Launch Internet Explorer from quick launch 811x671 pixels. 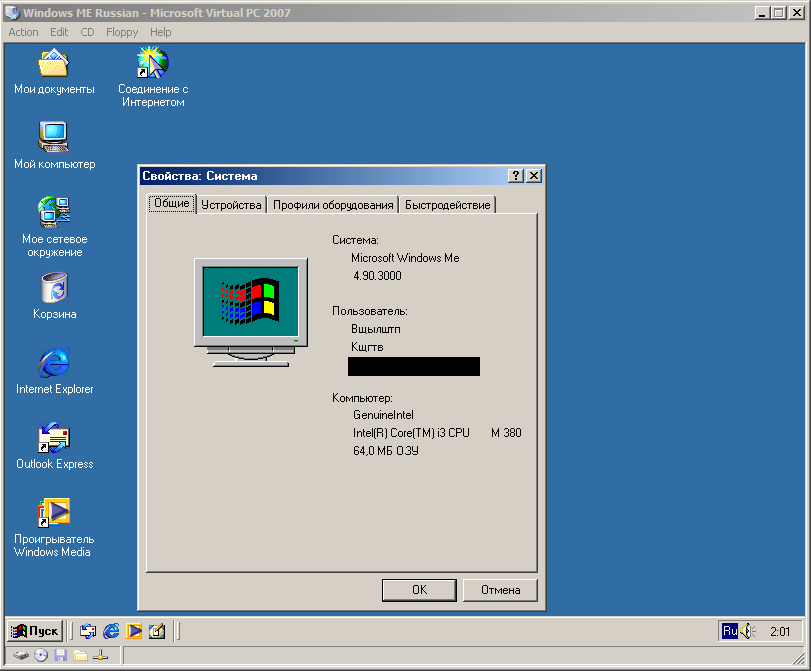[111, 631]
